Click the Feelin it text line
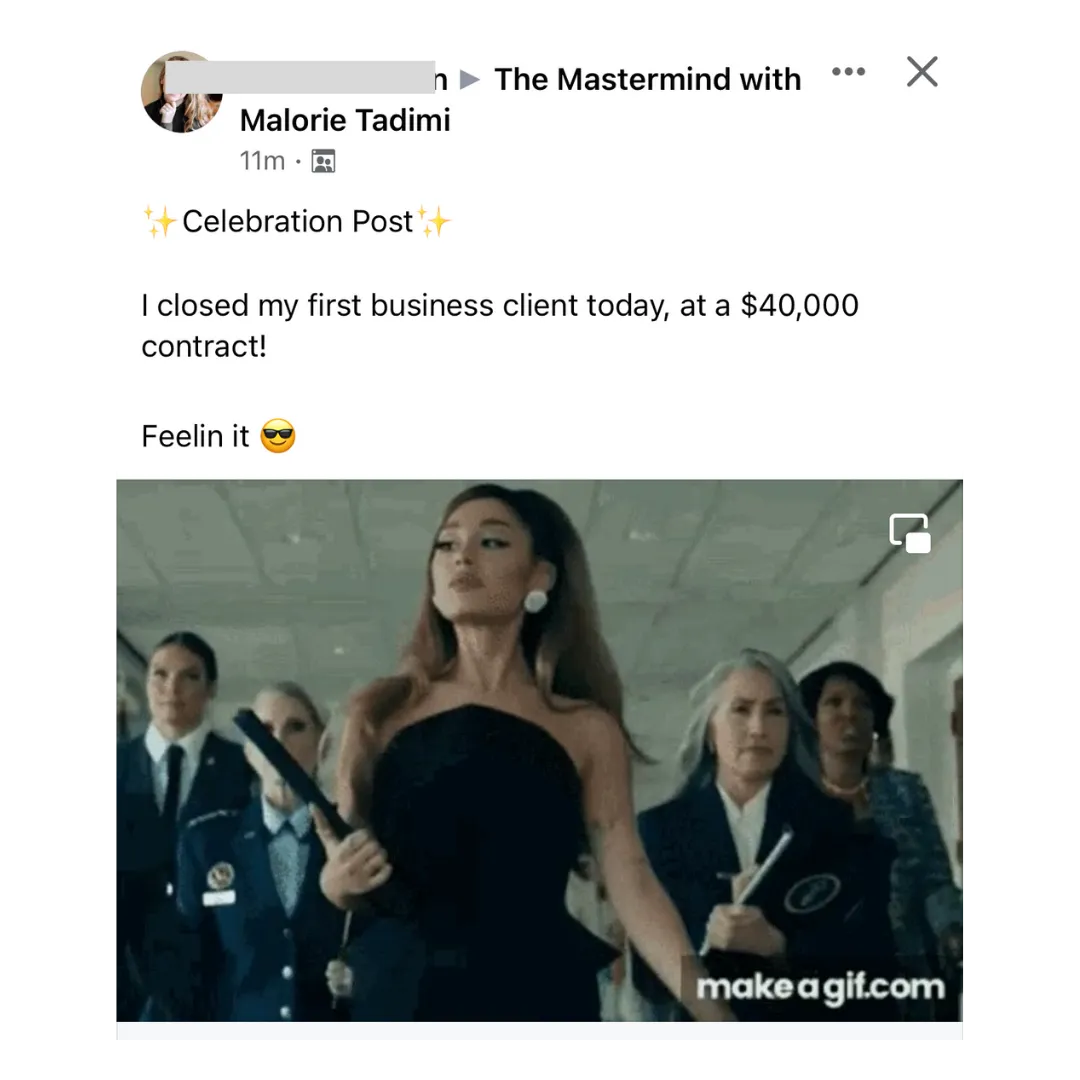This screenshot has height=1080, width=1080. tap(195, 436)
